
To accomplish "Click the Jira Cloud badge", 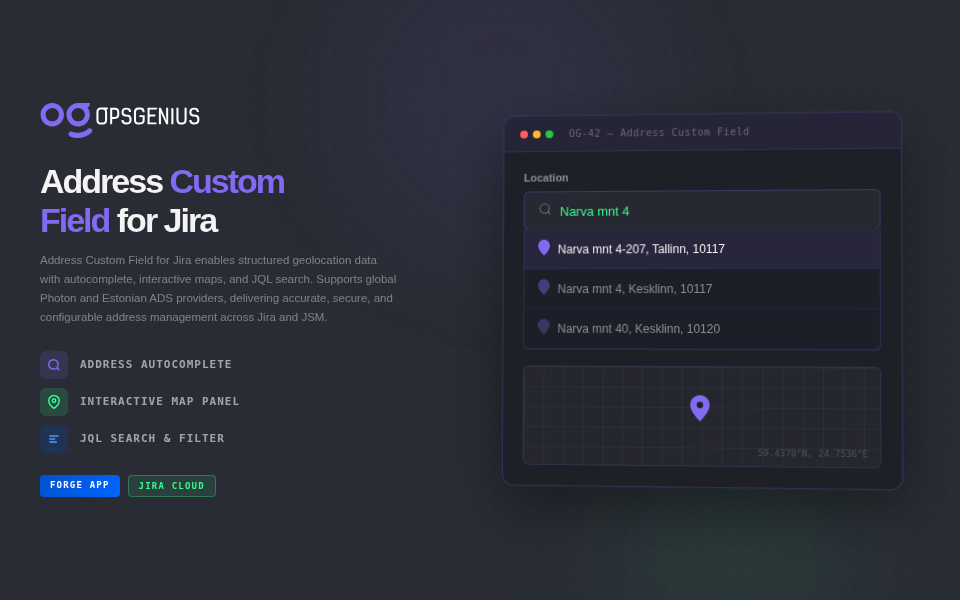I will (x=171, y=486).
